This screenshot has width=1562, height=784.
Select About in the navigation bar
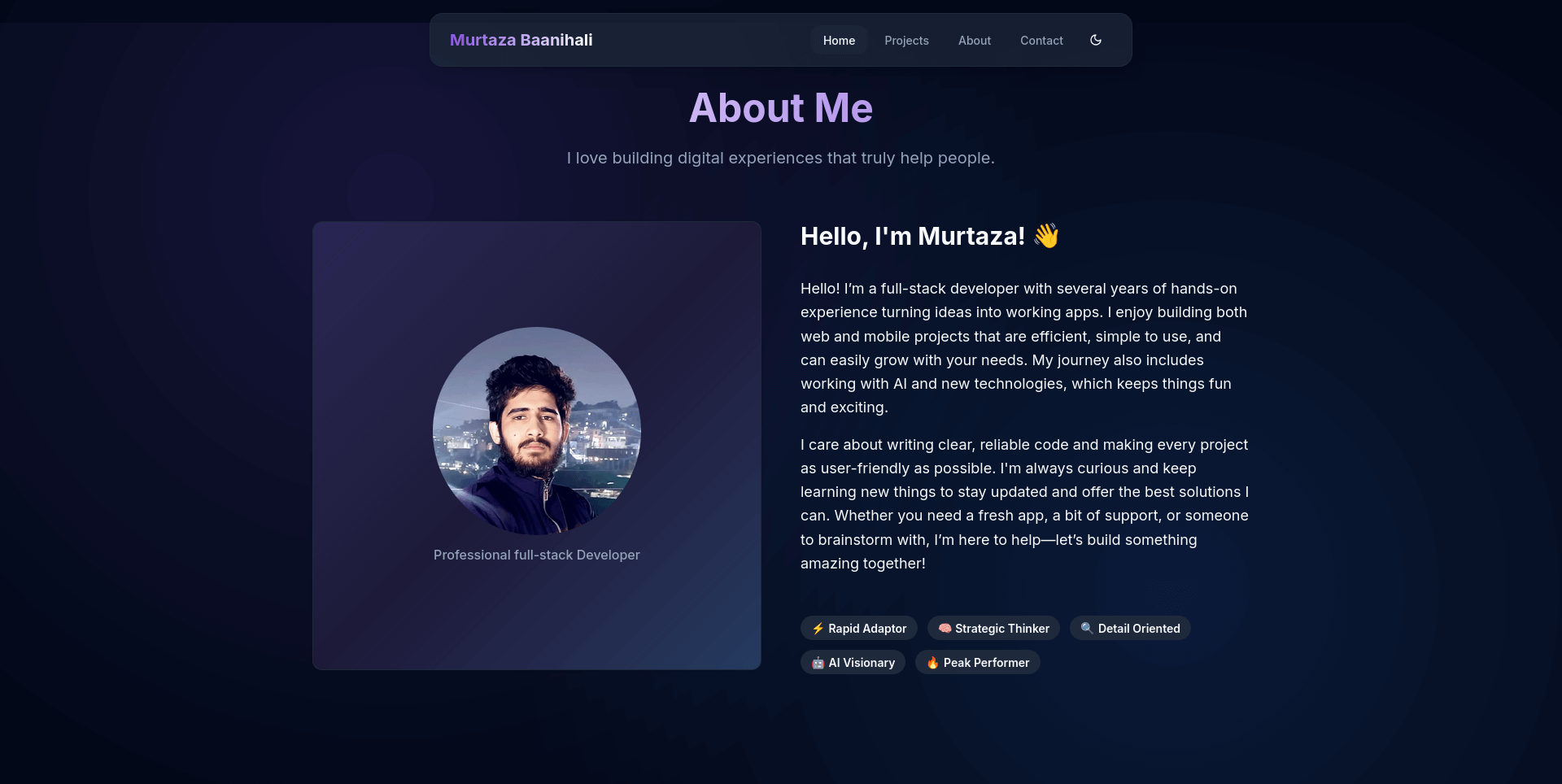[974, 41]
